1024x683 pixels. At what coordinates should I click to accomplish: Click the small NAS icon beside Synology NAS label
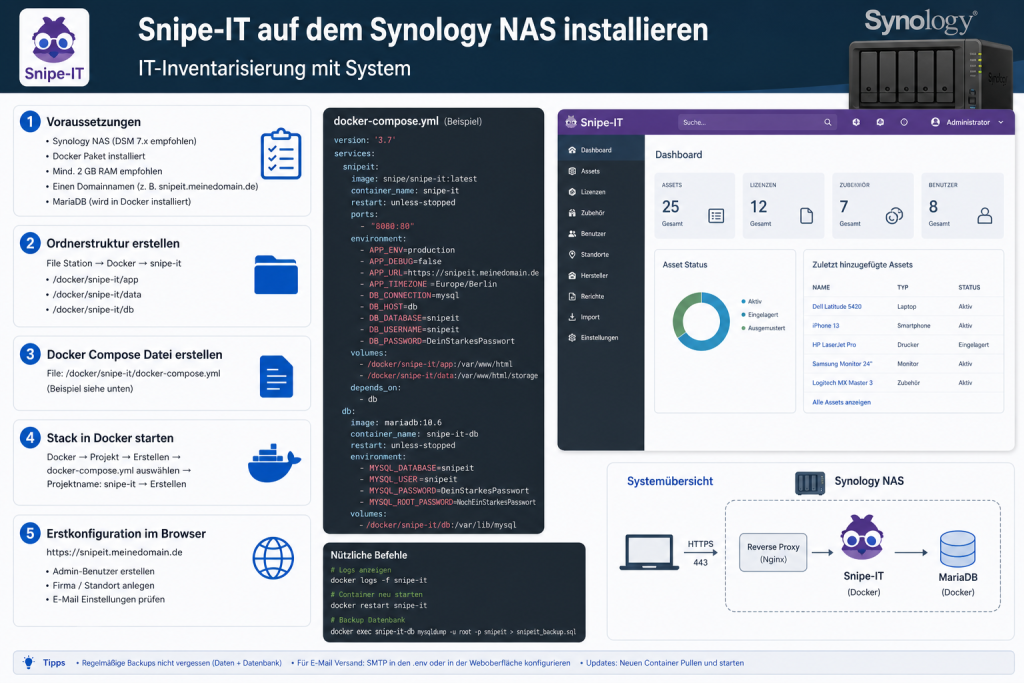coord(810,483)
